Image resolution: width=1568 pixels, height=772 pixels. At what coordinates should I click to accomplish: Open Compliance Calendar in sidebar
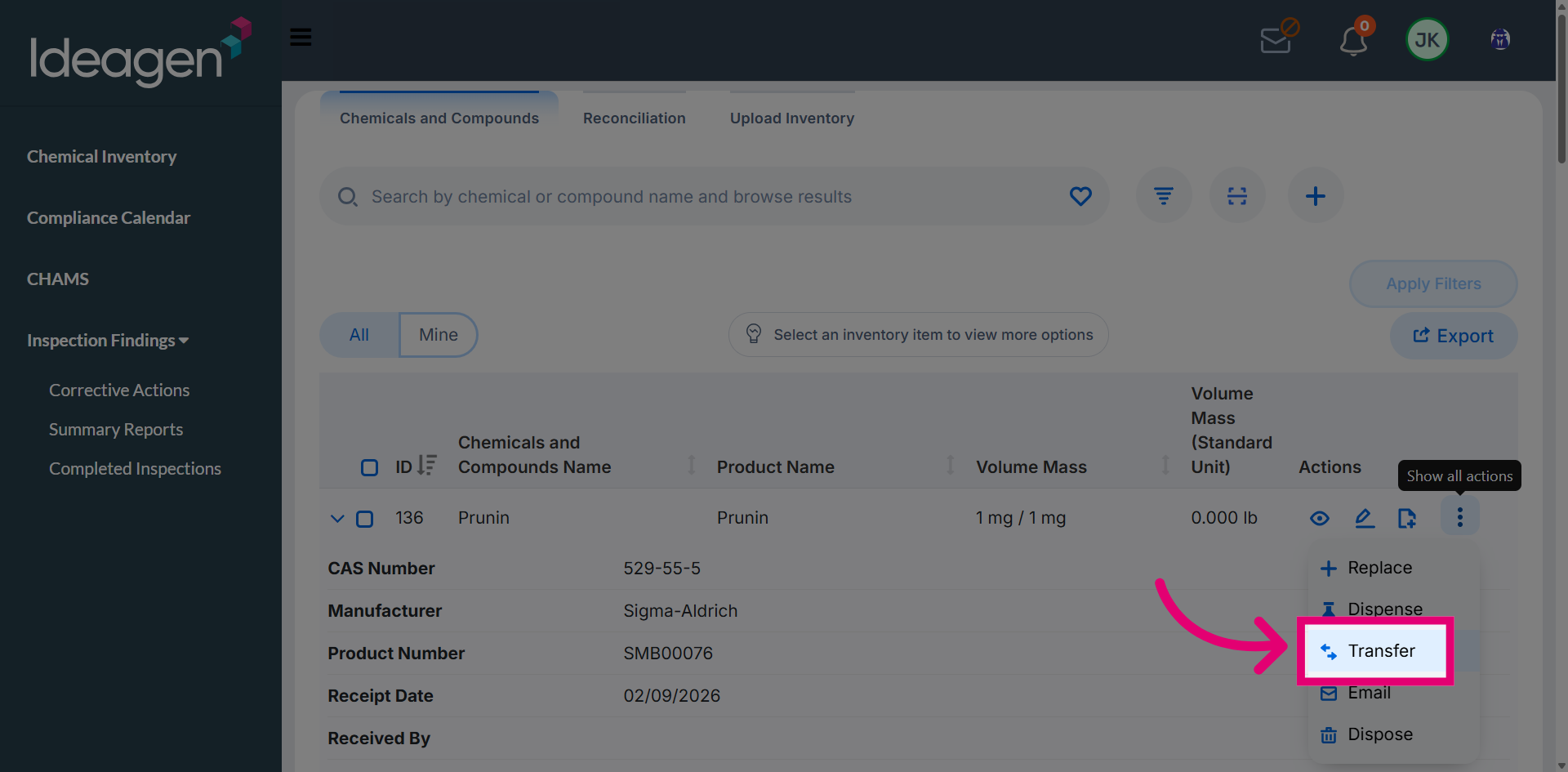pos(109,217)
